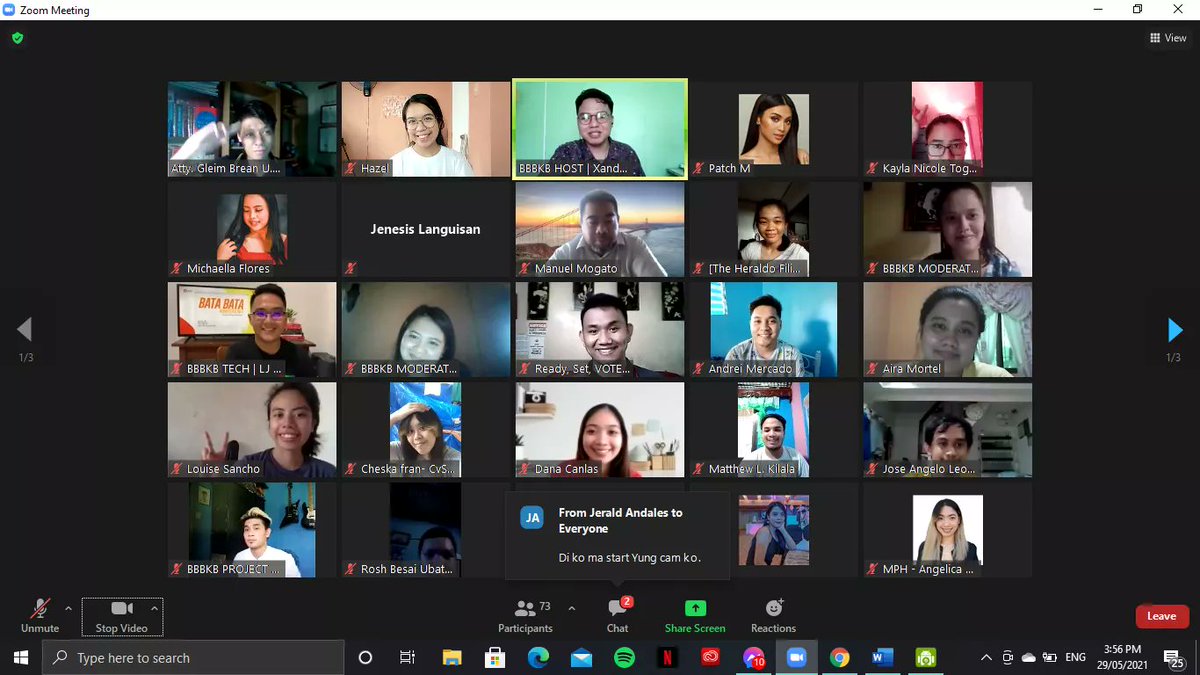Open Mail app from taskbar

(581, 657)
